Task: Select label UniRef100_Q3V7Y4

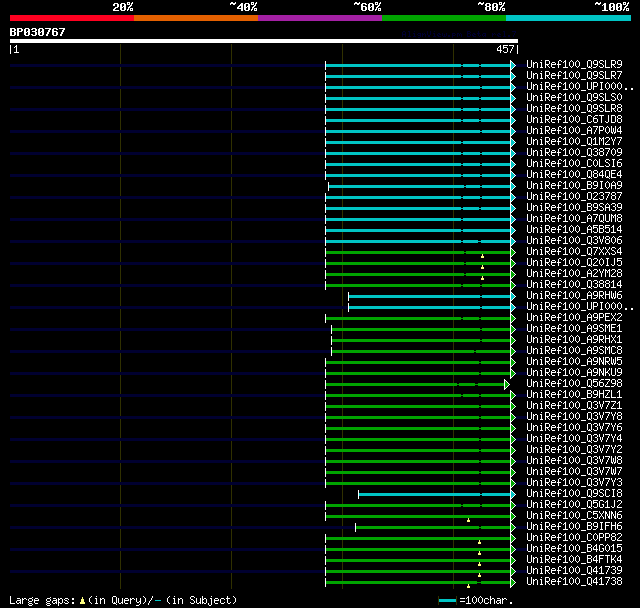Action: [574, 439]
